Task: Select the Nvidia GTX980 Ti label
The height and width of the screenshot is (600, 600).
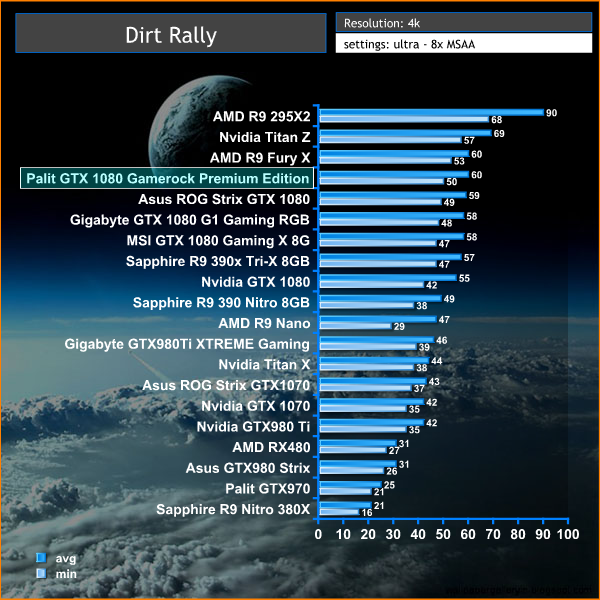Action: [x=253, y=427]
